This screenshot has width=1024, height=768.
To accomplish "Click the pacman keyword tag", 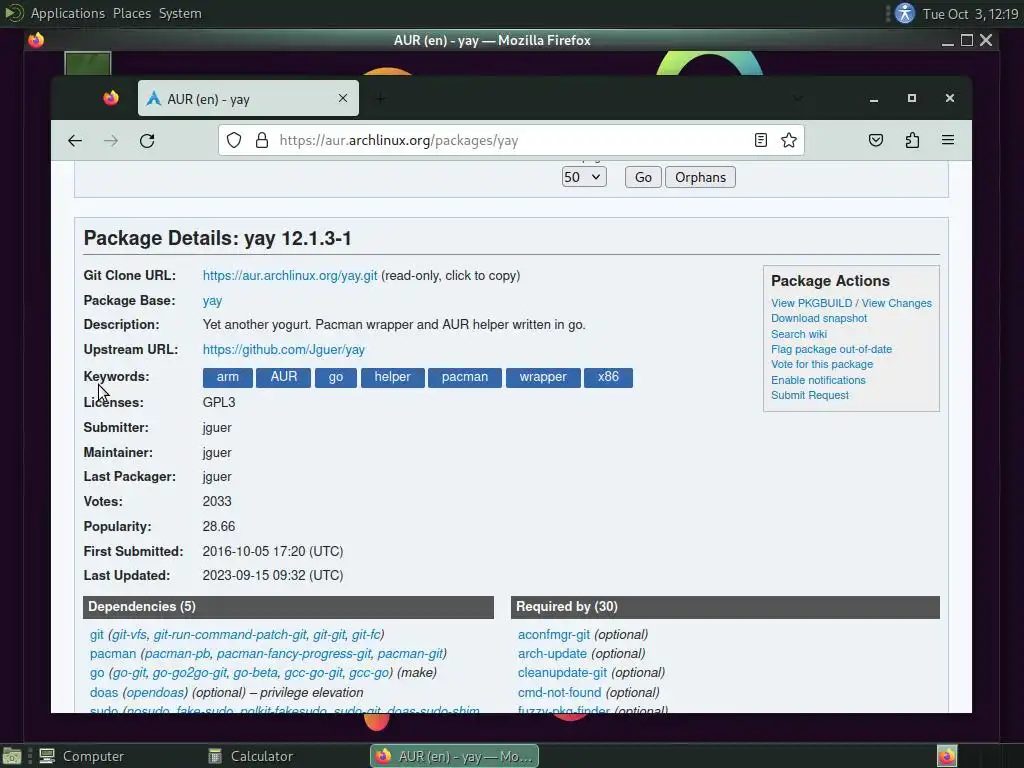I will (465, 377).
